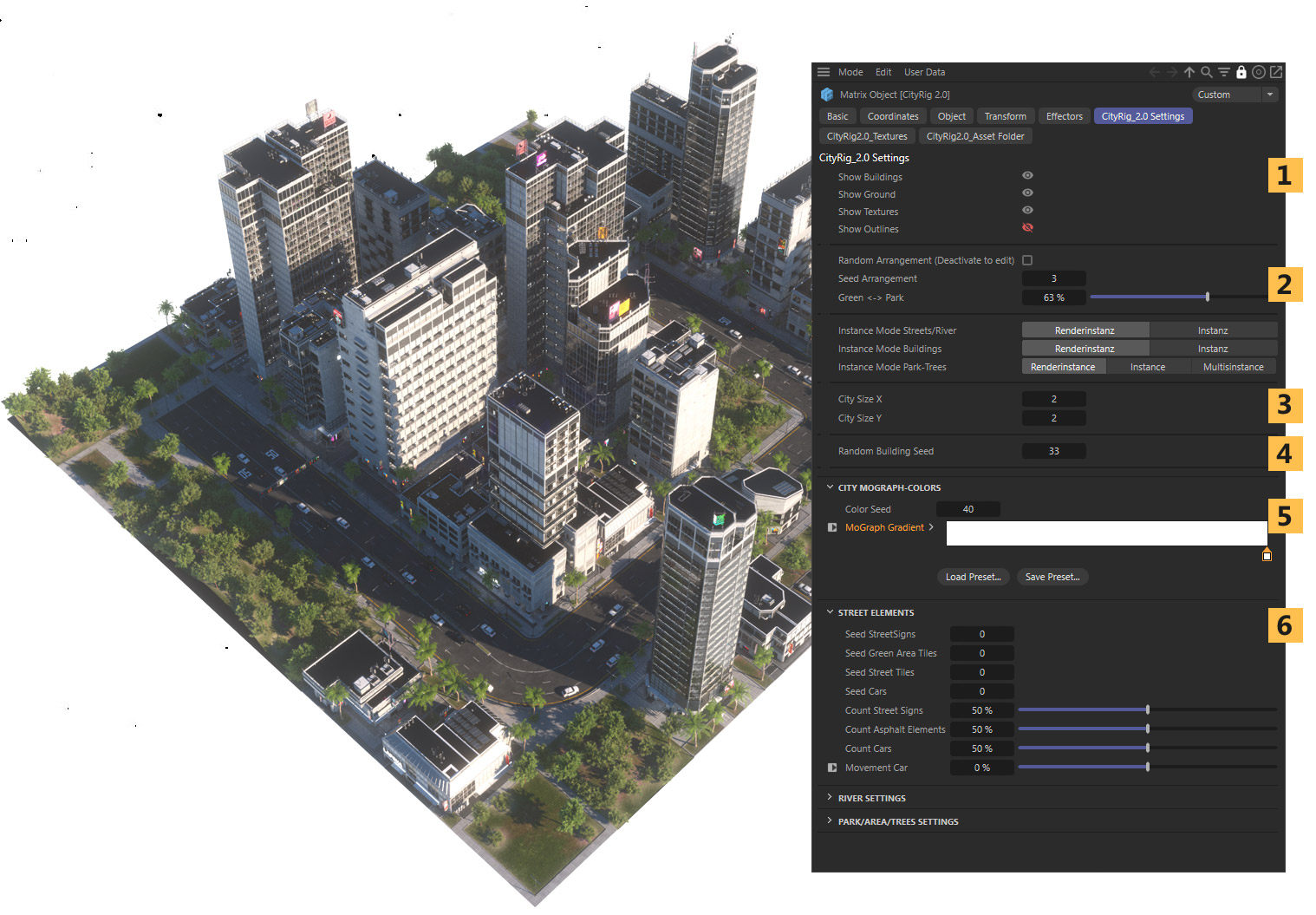Switch to the Basic tab
Screen dimensions: 1316x915
(837, 116)
